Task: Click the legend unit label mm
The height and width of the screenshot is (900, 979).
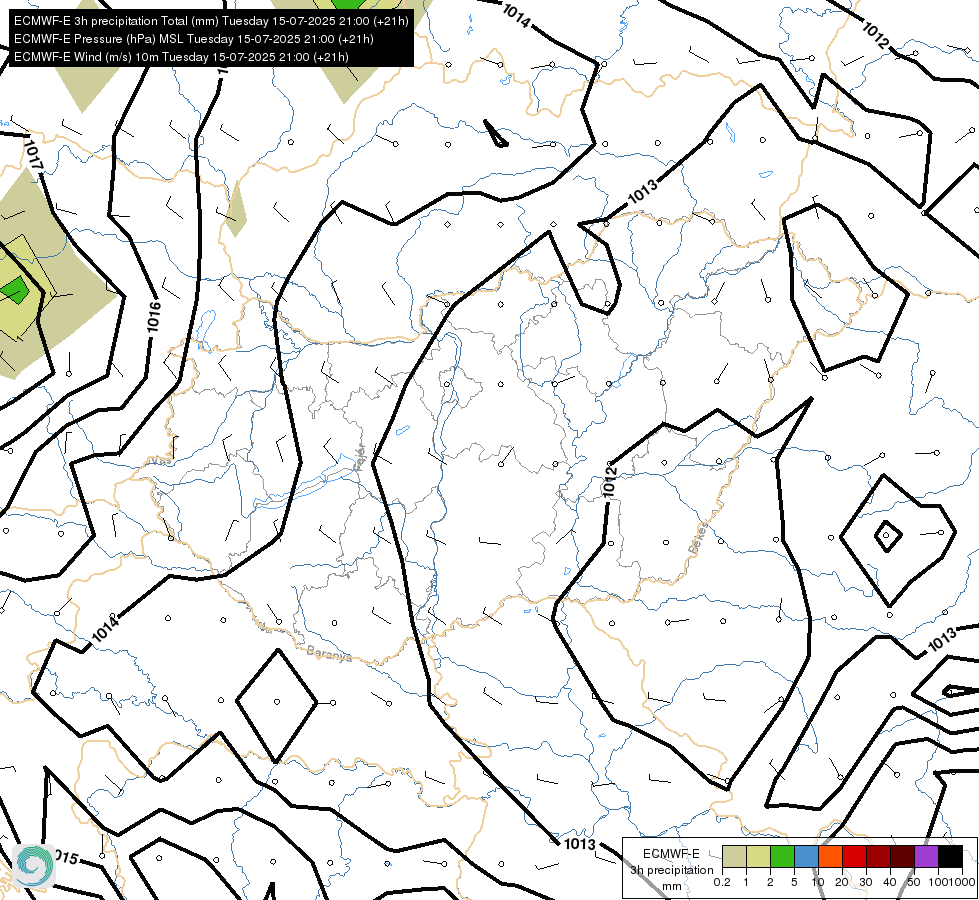Action: (672, 886)
